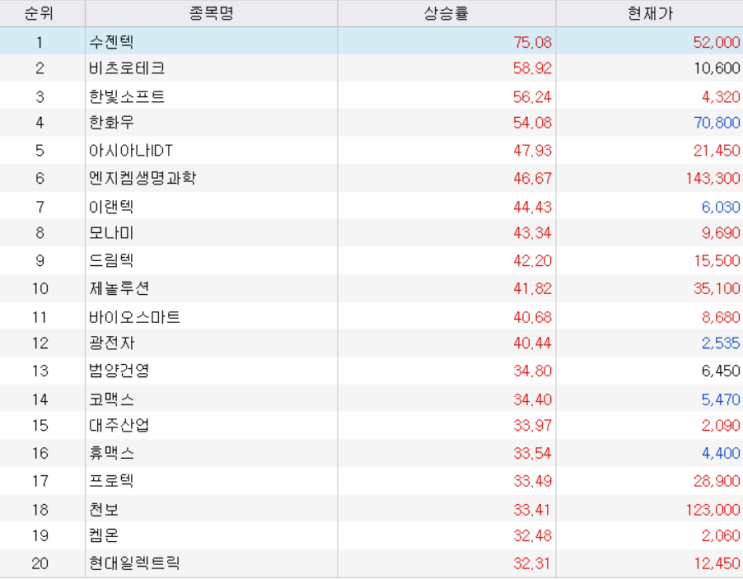Viewport: 743px width, 579px height.
Task: Select the 40.68 rise rate value
Action: [533, 317]
